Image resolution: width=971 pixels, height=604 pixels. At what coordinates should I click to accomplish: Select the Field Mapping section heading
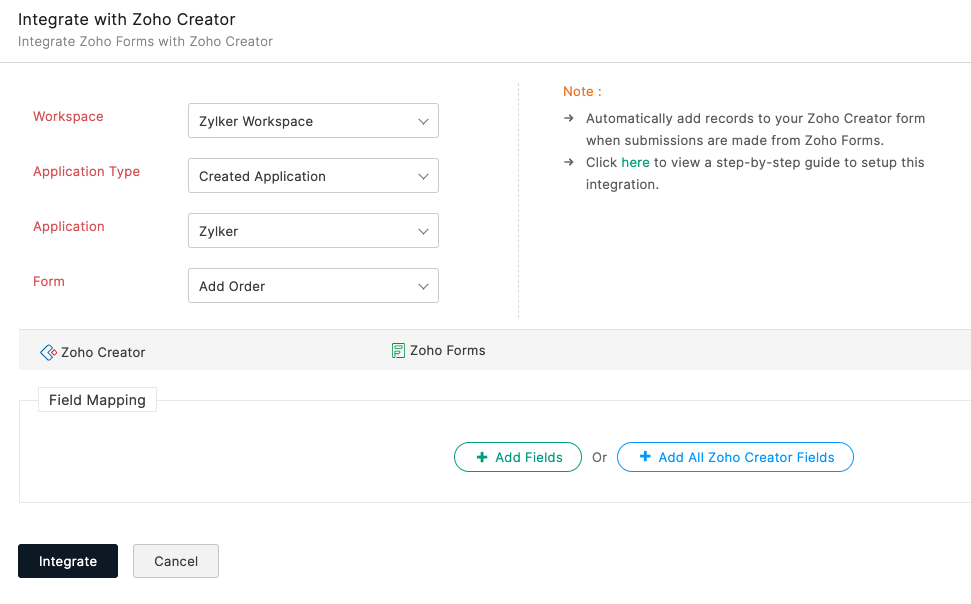(x=97, y=400)
